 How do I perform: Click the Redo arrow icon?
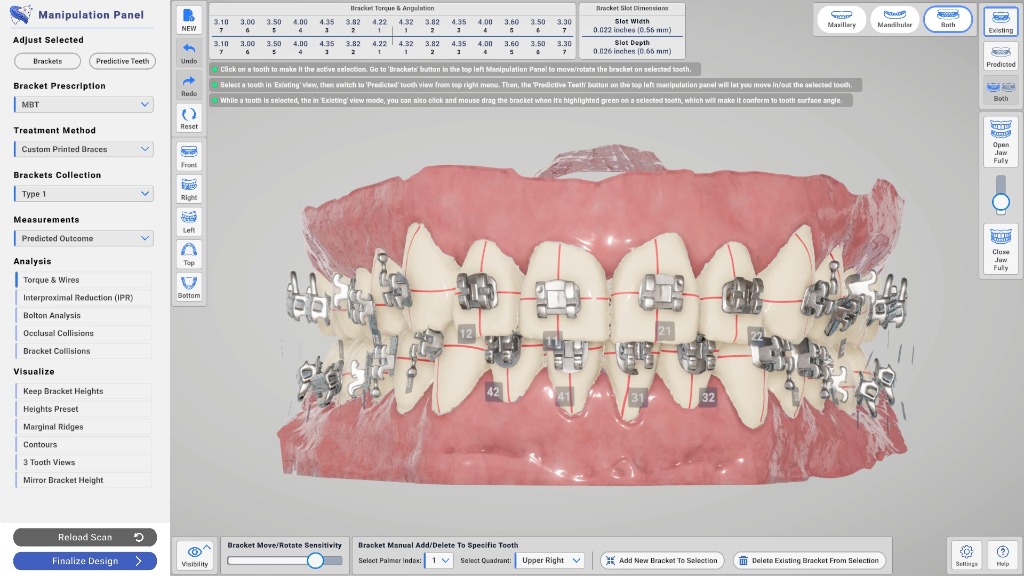[189, 85]
